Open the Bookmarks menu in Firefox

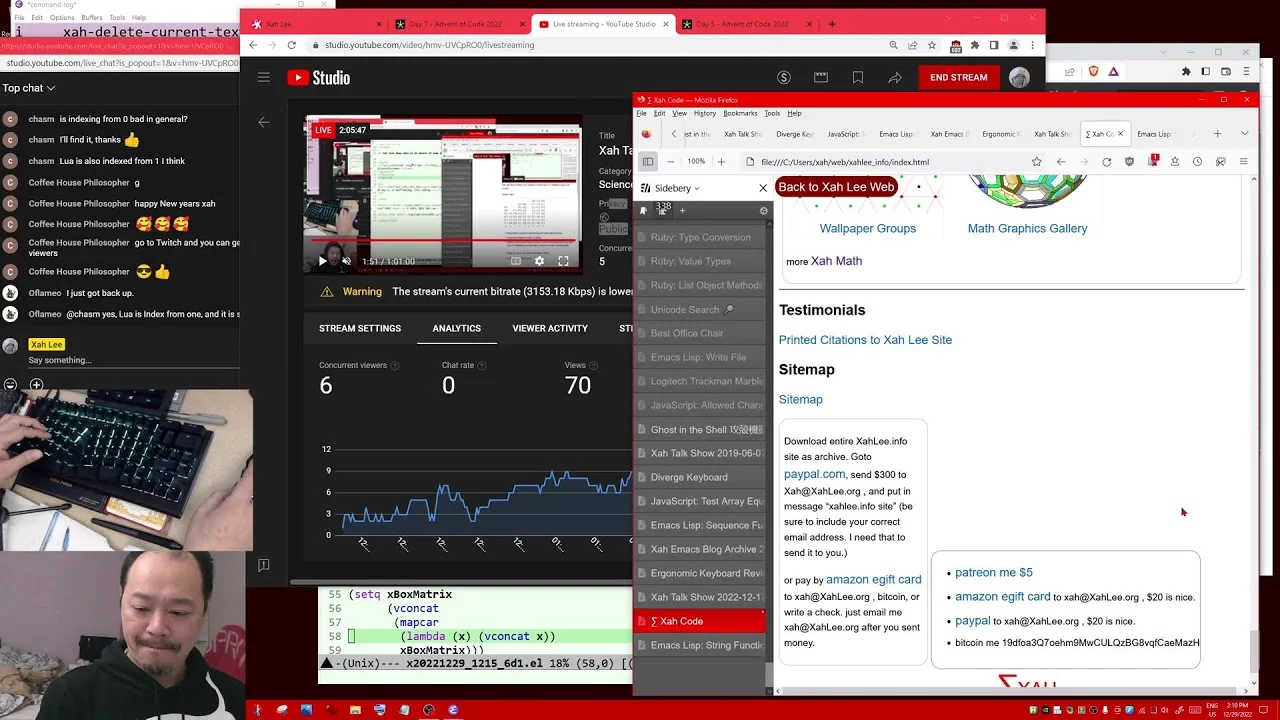(x=740, y=113)
